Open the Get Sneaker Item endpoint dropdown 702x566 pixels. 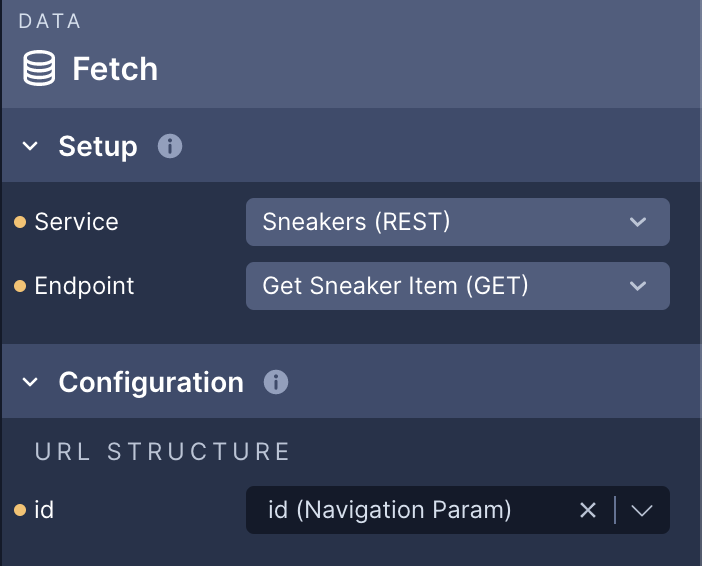tap(458, 286)
